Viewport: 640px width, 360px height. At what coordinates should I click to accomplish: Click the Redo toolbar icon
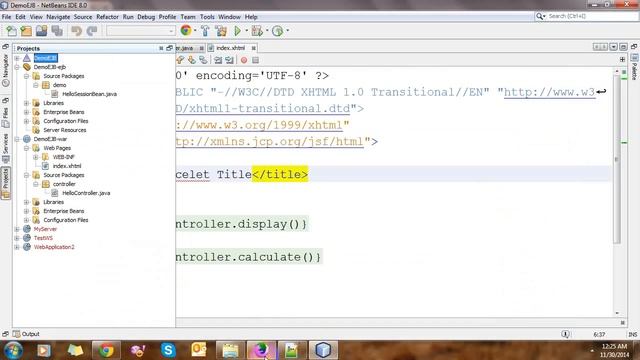pos(92,31)
